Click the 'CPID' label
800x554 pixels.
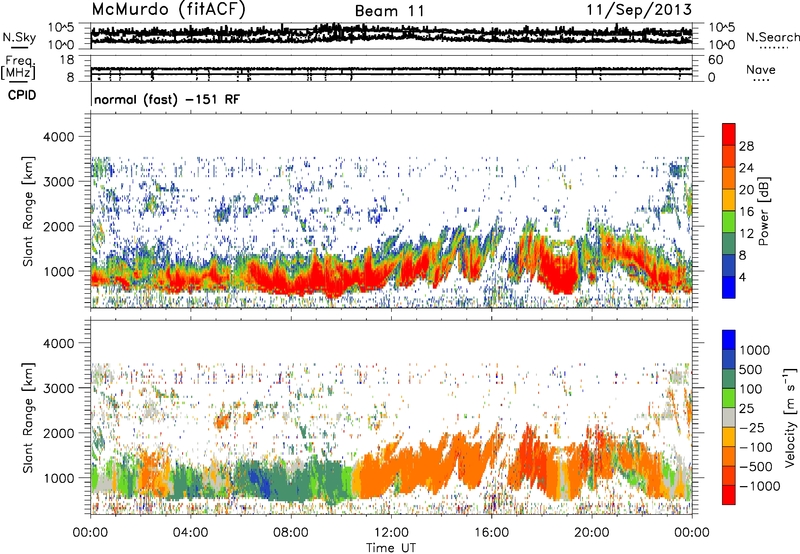tap(21, 95)
